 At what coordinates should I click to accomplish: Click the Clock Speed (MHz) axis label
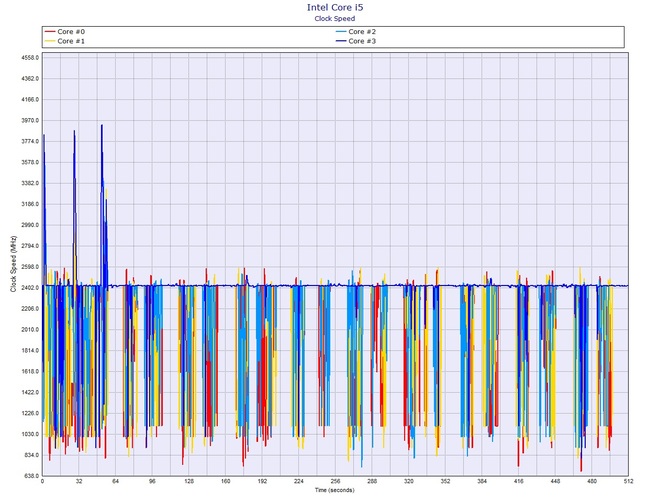point(13,264)
